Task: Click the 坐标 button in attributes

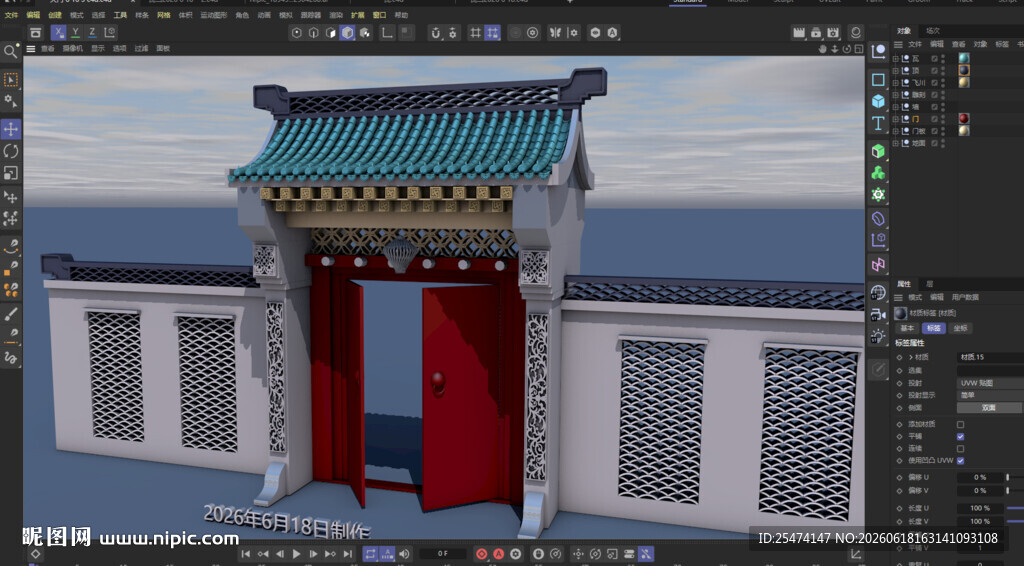Action: tap(960, 328)
